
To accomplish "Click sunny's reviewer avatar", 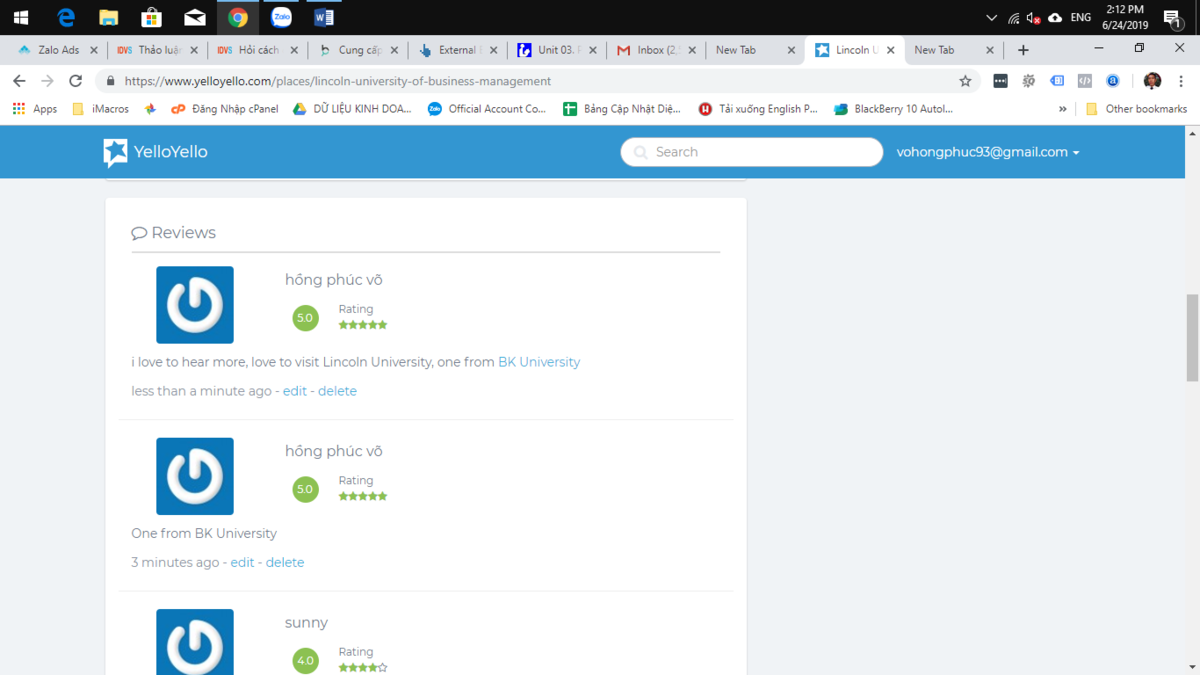I will pos(195,642).
